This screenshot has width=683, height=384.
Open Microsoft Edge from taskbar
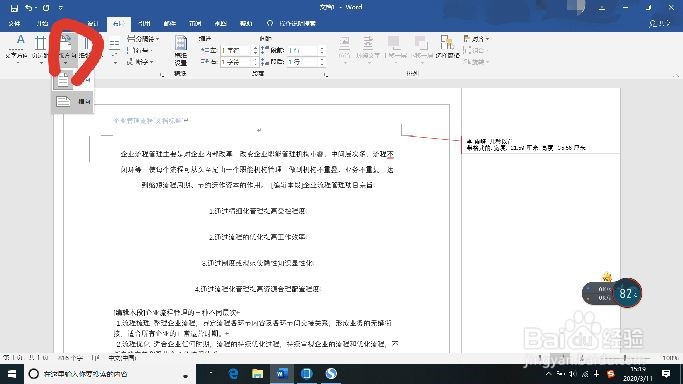(x=233, y=374)
